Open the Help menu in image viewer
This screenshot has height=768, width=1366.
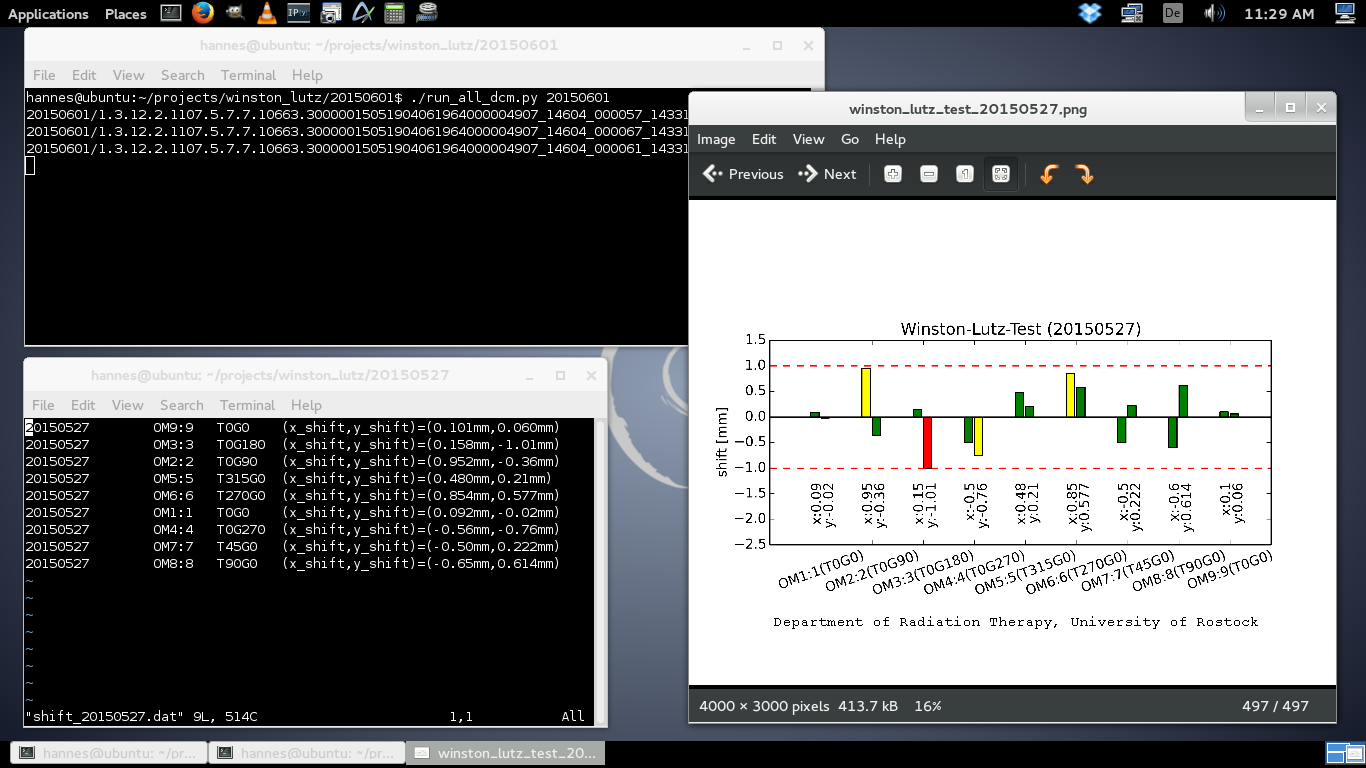click(x=890, y=139)
